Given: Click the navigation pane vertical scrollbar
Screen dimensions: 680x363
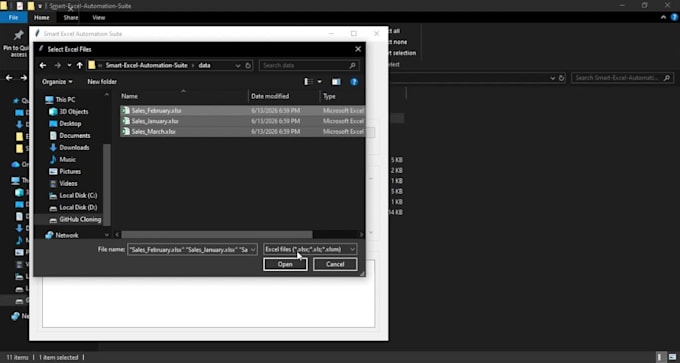Looking at the screenshot, I should click(x=107, y=185).
